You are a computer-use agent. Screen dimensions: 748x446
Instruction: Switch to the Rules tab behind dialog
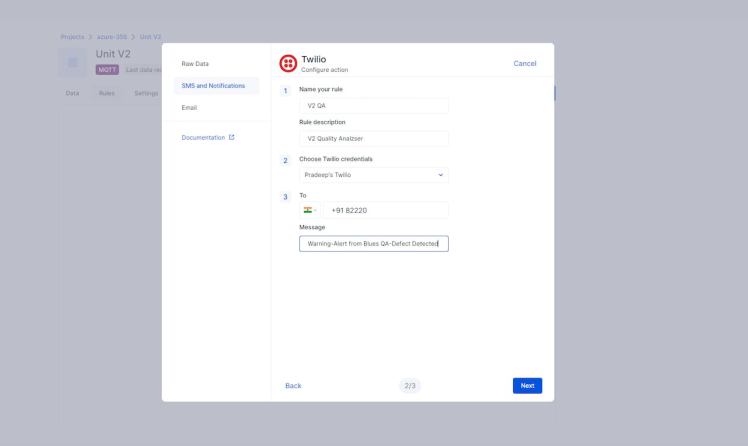pyautogui.click(x=106, y=93)
